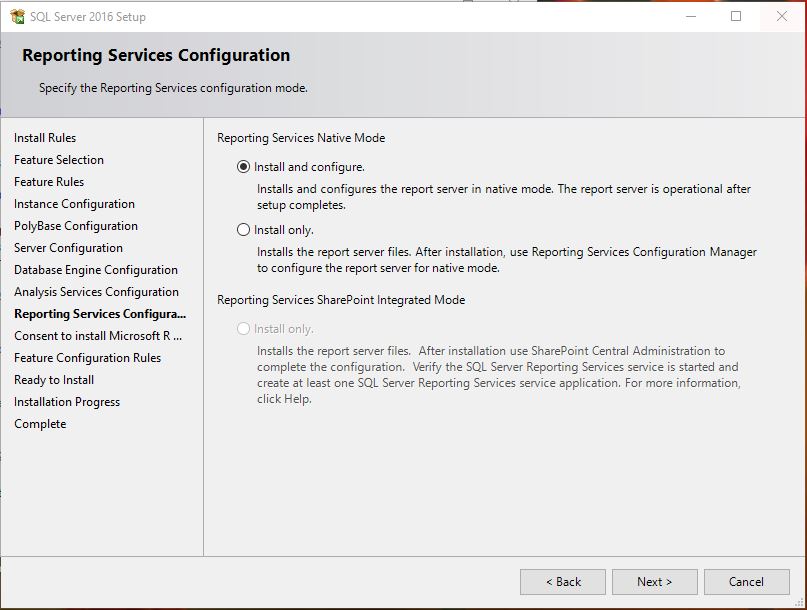Select Installation Progress in the navigation pane

pyautogui.click(x=67, y=401)
